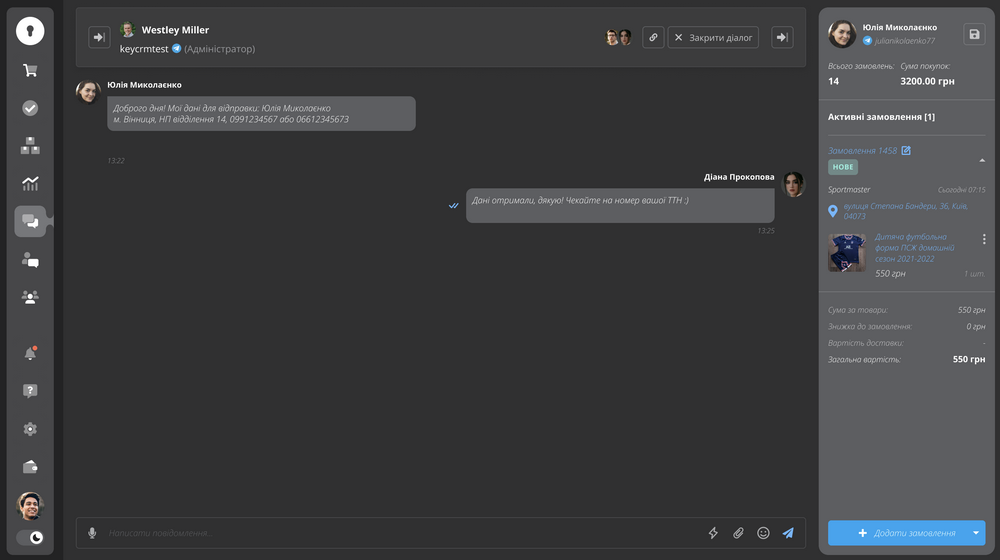Open the three-dot menu for the product
Viewport: 1000px width, 560px height.
click(984, 239)
